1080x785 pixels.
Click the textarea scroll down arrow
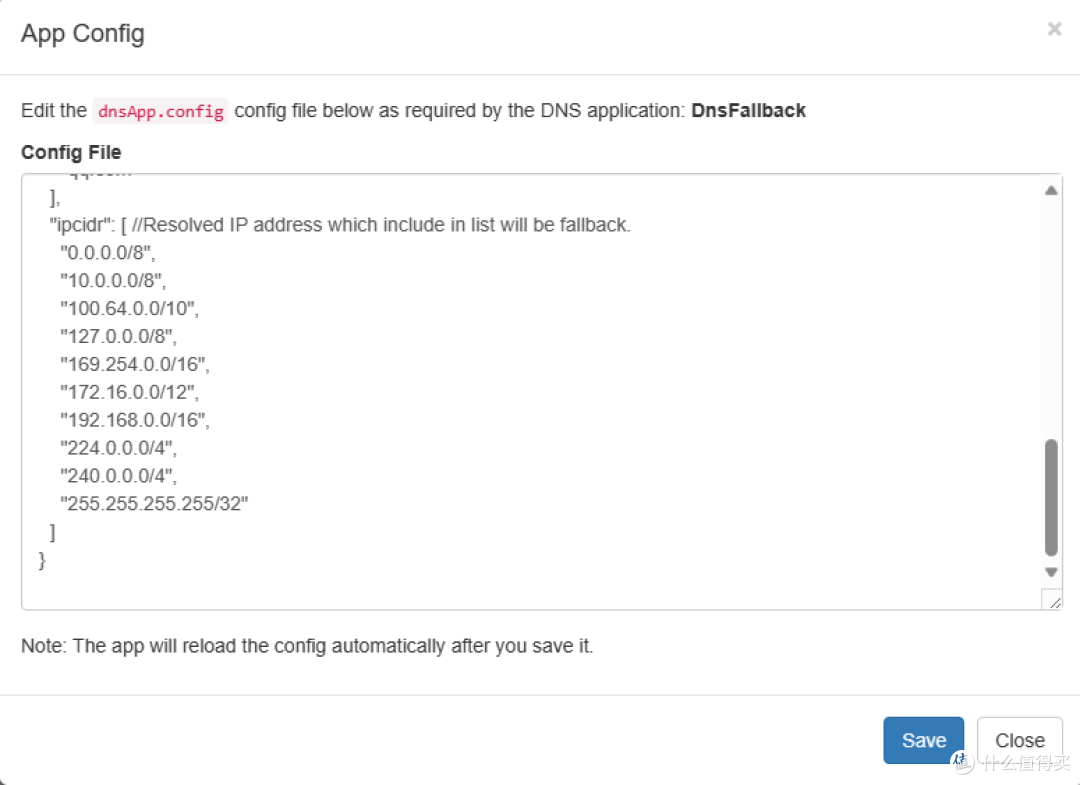pyautogui.click(x=1051, y=572)
